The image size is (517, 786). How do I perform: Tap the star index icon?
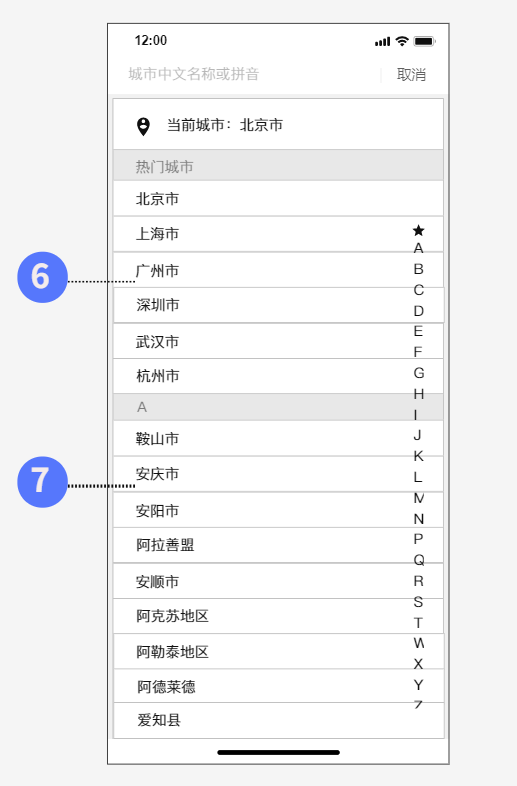(418, 231)
